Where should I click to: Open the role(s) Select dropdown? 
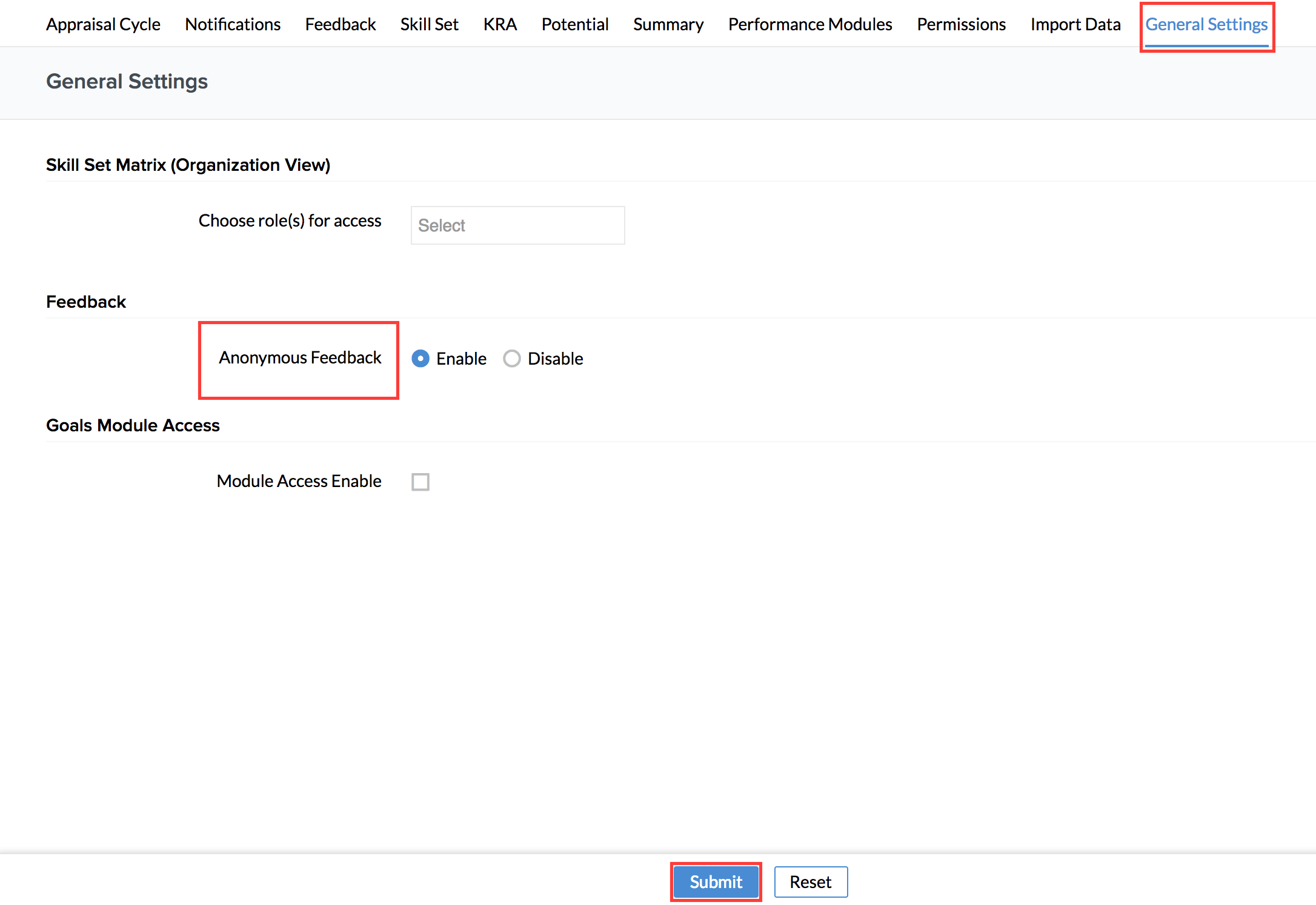[x=517, y=225]
